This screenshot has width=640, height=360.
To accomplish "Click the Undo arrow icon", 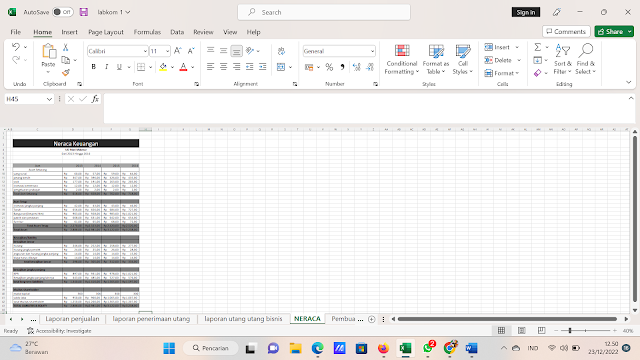I will pos(16,47).
